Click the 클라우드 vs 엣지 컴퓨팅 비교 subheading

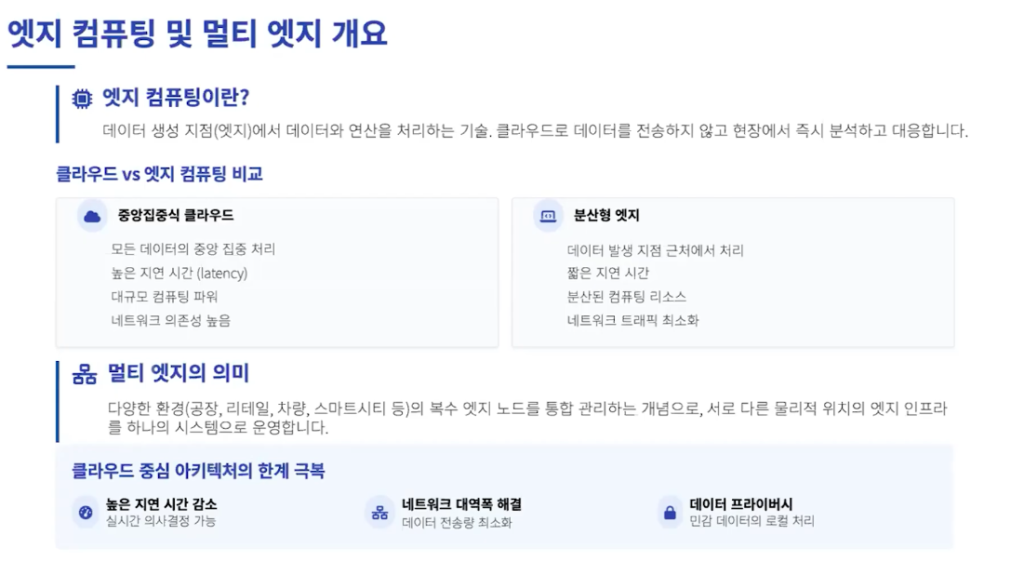pyautogui.click(x=159, y=174)
